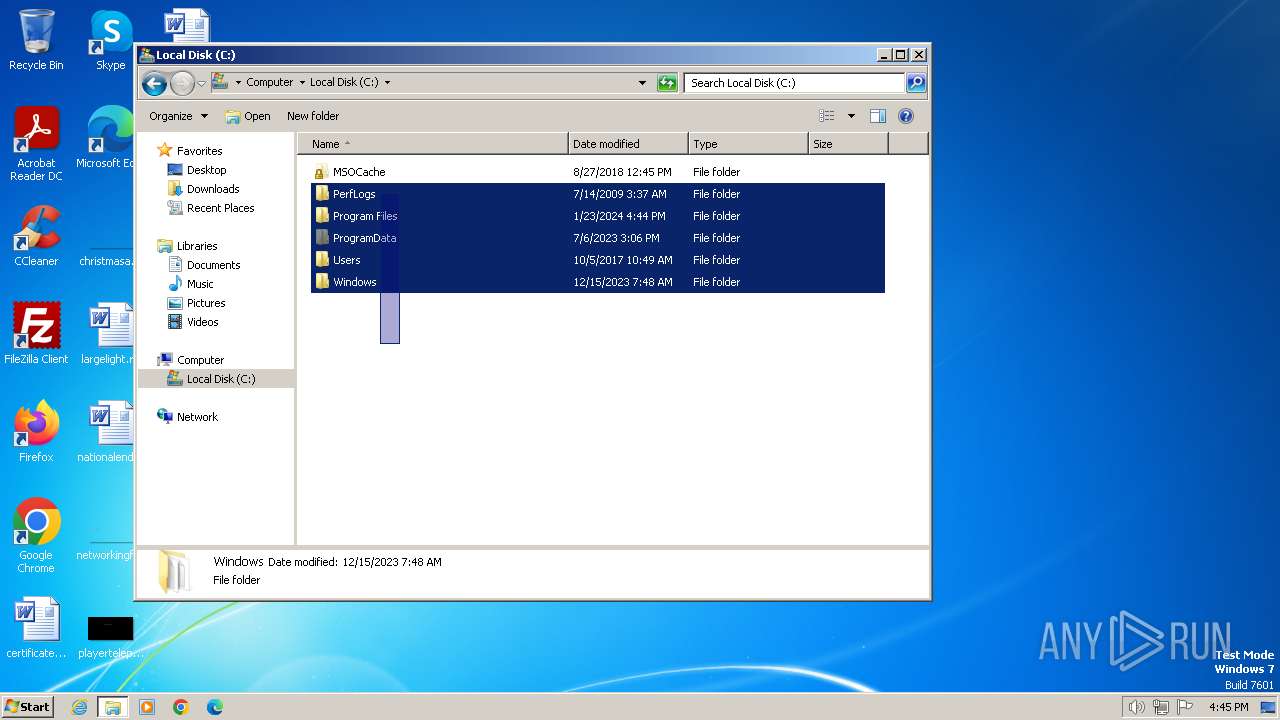Click the Change your view icon
Viewport: 1280px width, 720px height.
tap(826, 116)
